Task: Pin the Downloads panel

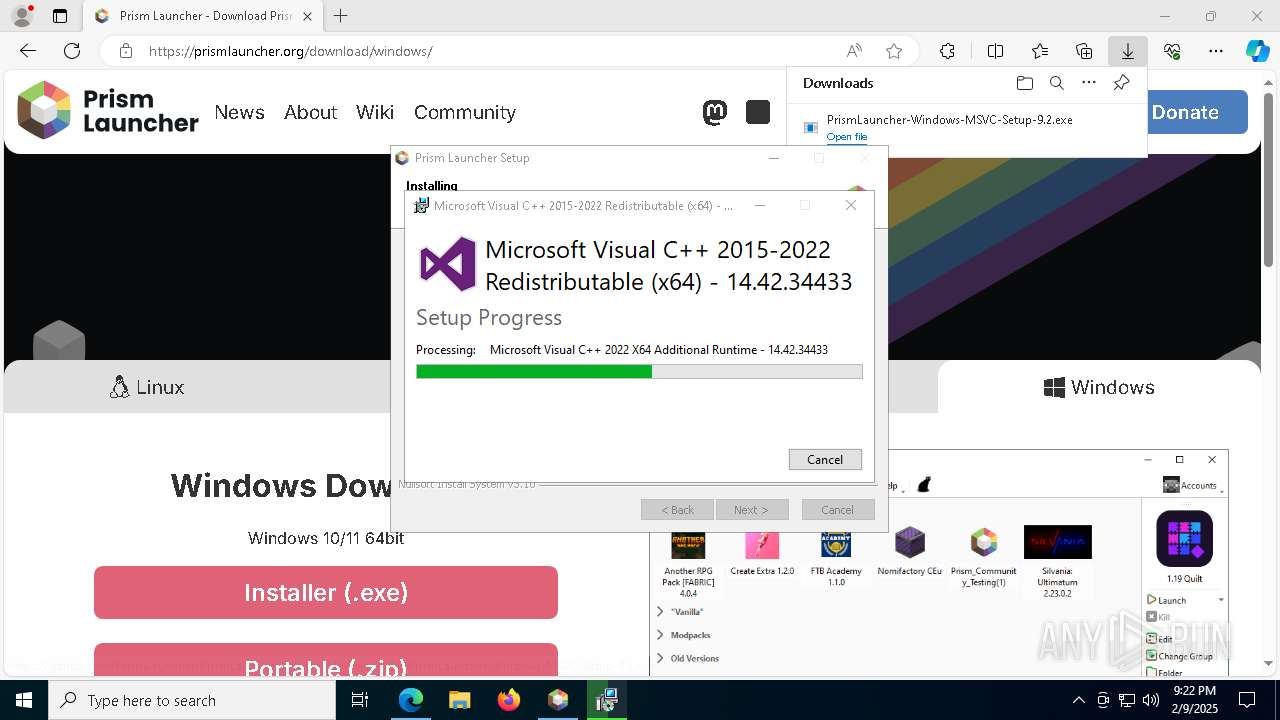Action: (x=1121, y=83)
